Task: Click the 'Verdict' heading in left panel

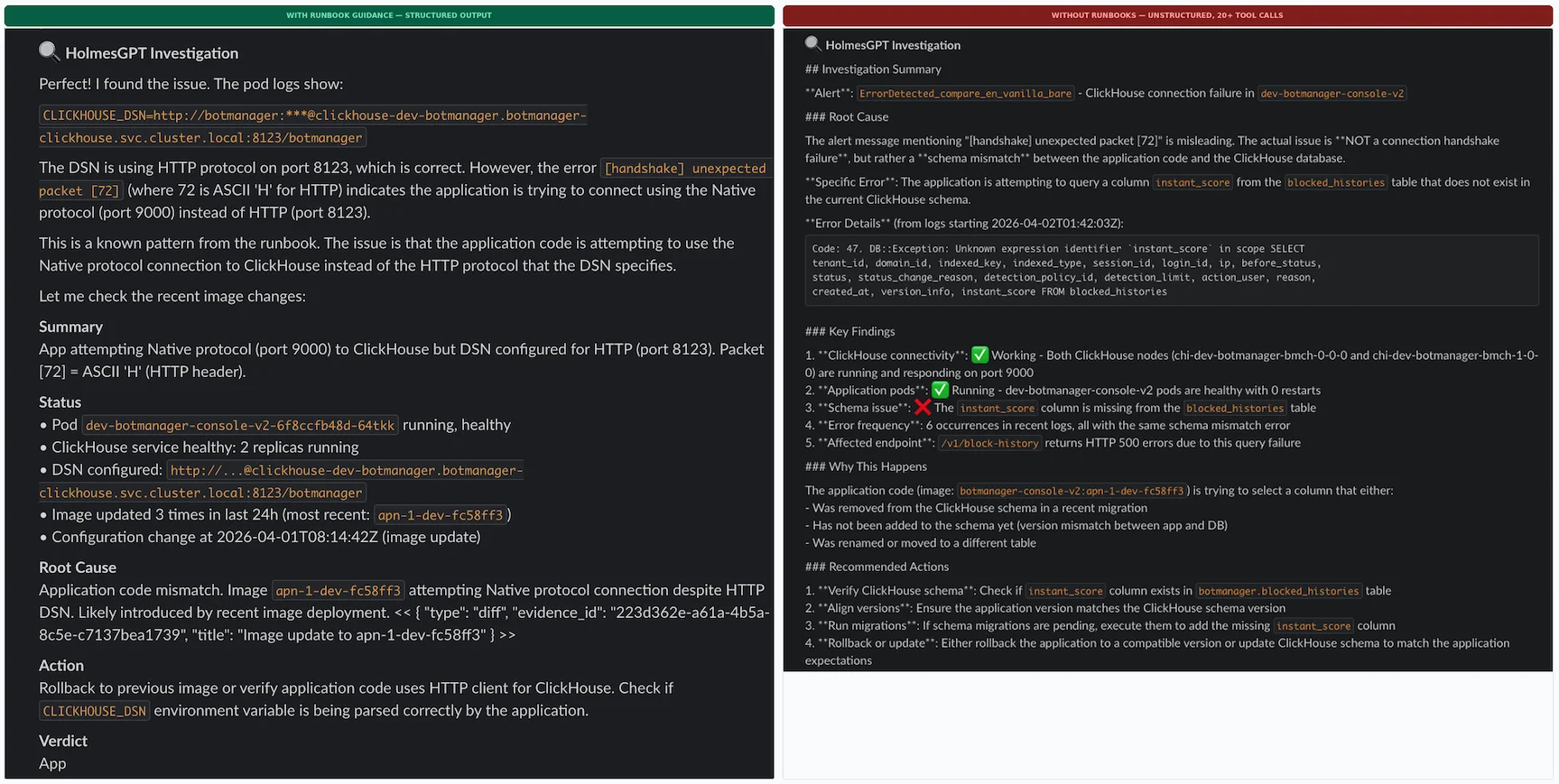Action: click(x=63, y=741)
